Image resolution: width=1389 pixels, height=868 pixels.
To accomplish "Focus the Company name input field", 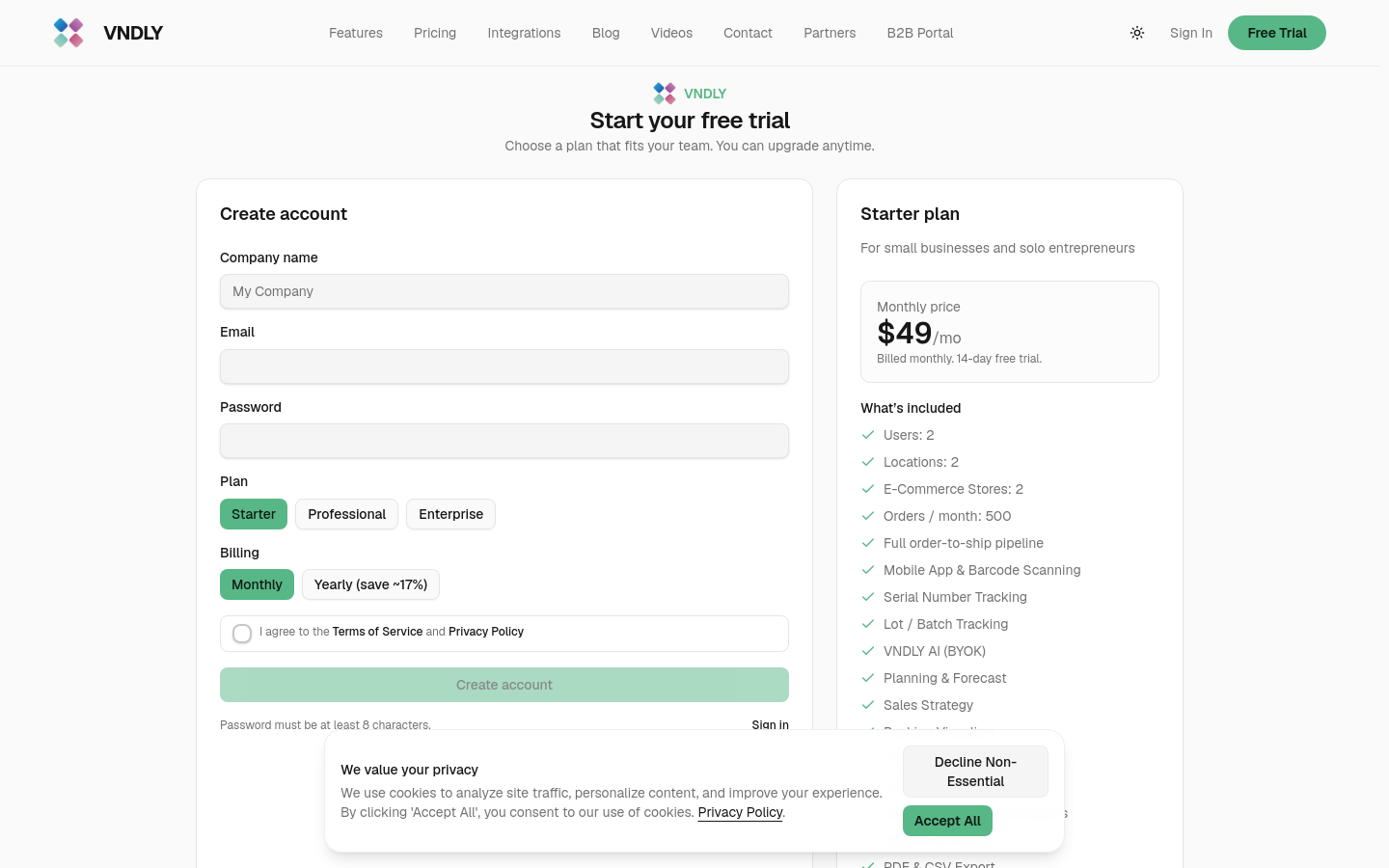I will pyautogui.click(x=504, y=291).
